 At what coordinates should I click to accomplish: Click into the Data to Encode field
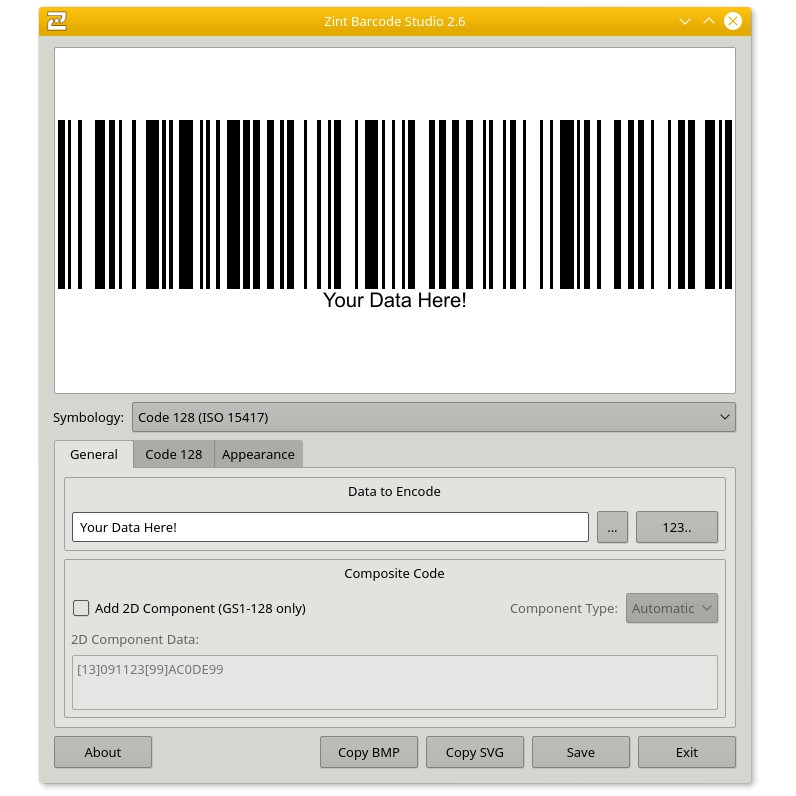tap(330, 527)
